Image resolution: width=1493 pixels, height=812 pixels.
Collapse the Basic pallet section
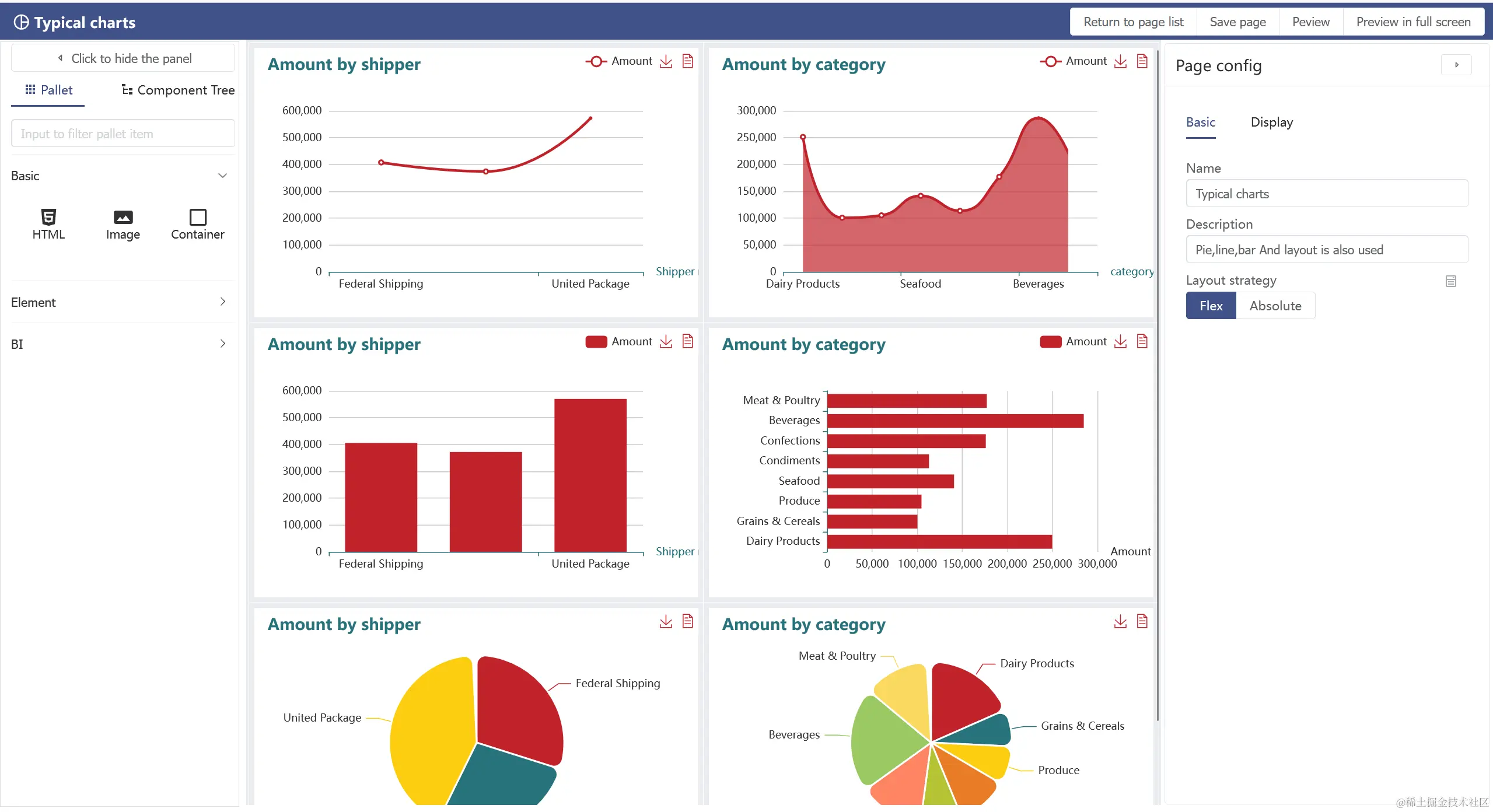[222, 176]
